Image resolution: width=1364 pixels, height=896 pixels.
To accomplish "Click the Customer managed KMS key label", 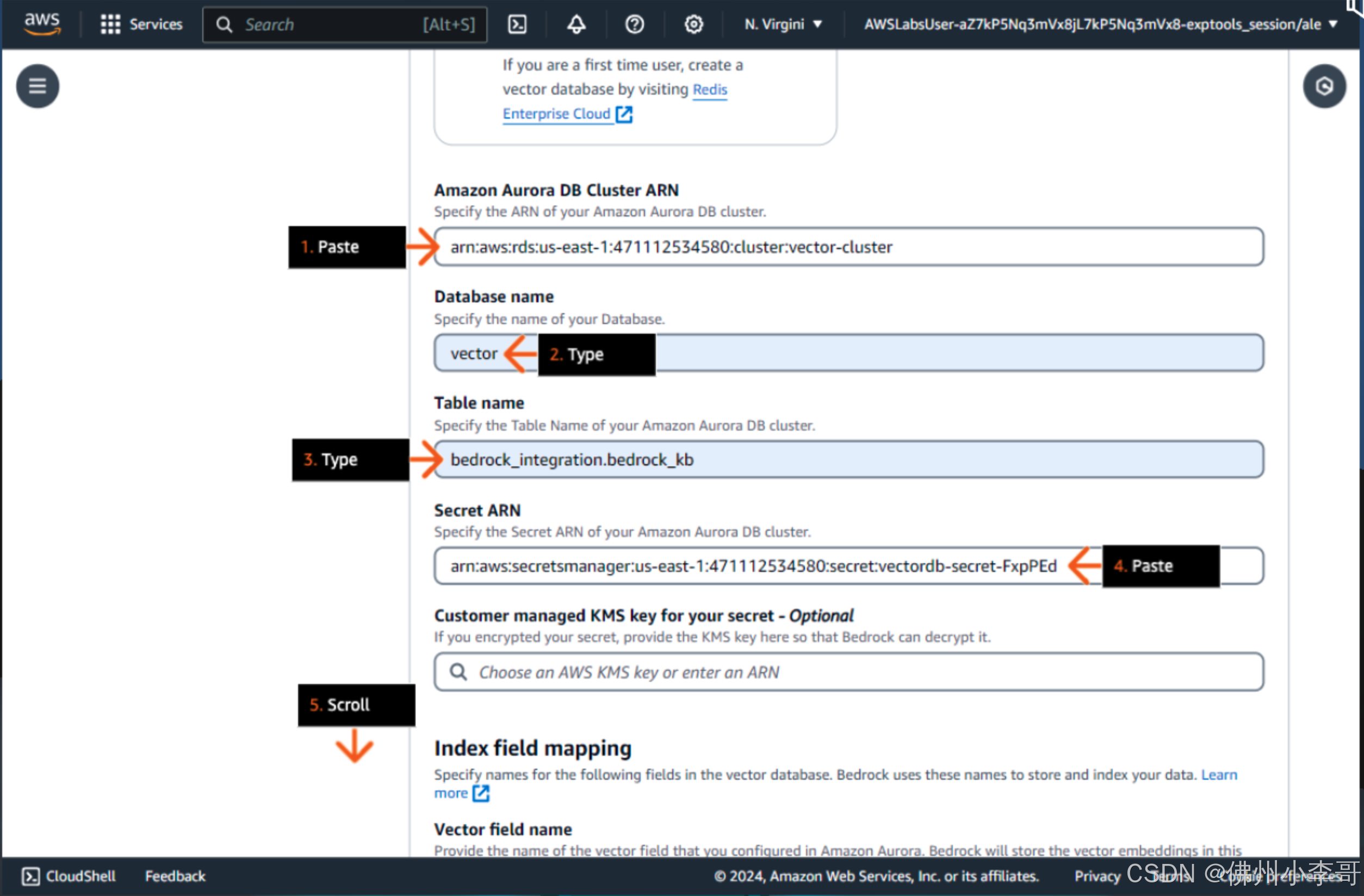I will tap(643, 615).
